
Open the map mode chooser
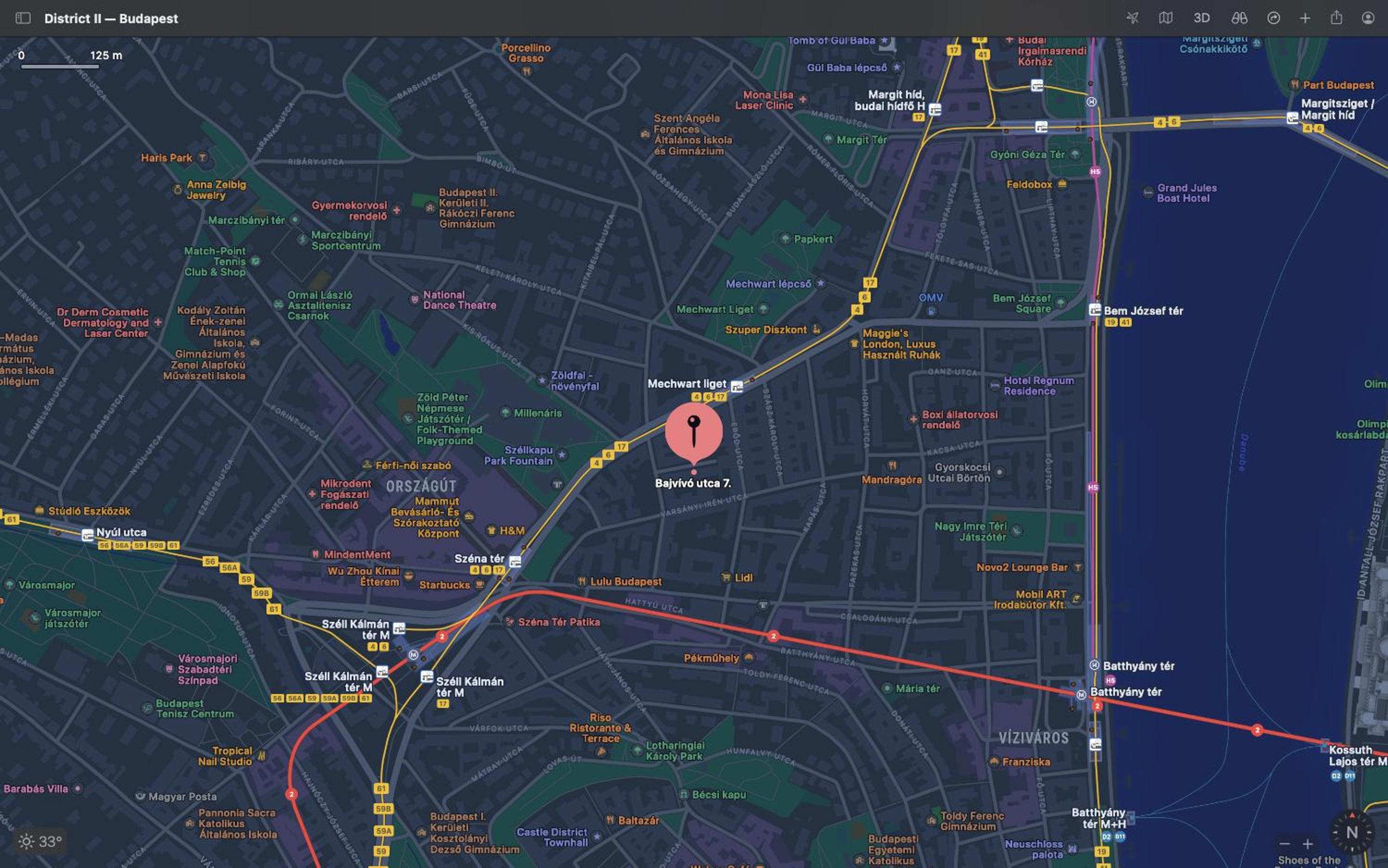click(x=1166, y=18)
